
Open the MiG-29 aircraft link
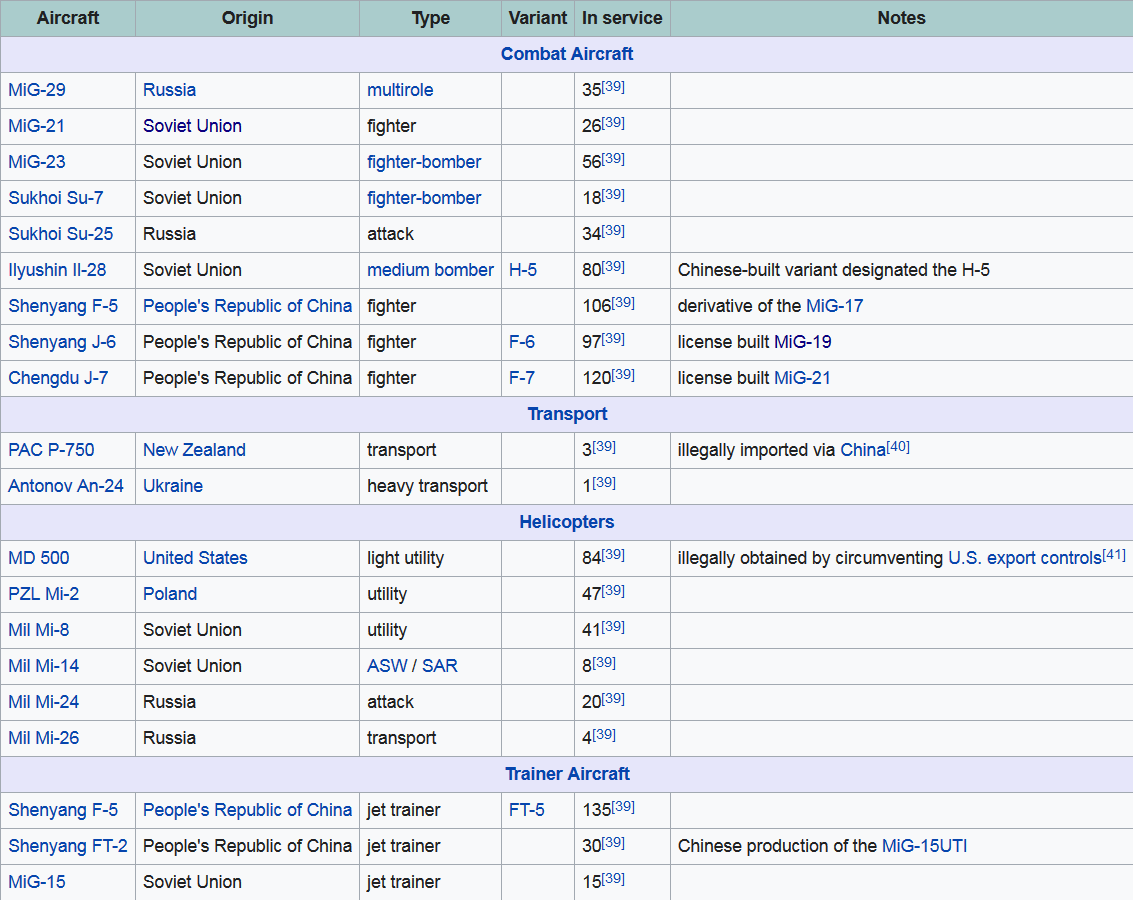[x=37, y=90]
